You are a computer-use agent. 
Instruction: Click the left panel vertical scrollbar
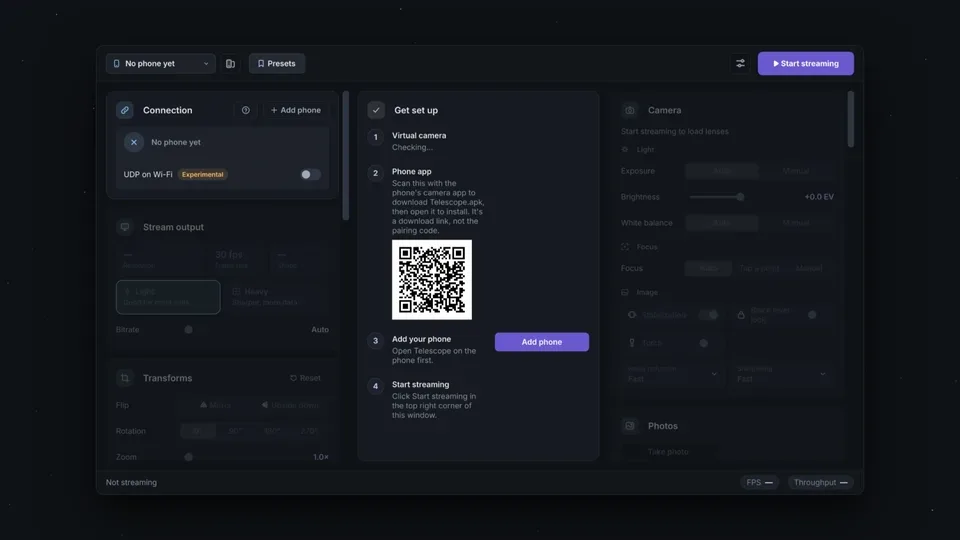point(346,156)
